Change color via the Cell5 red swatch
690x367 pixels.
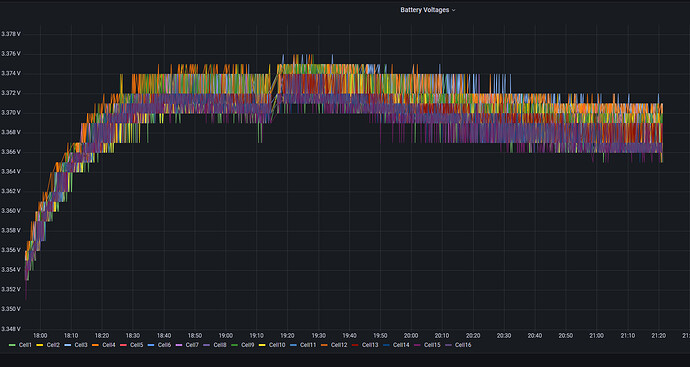[x=124, y=345]
